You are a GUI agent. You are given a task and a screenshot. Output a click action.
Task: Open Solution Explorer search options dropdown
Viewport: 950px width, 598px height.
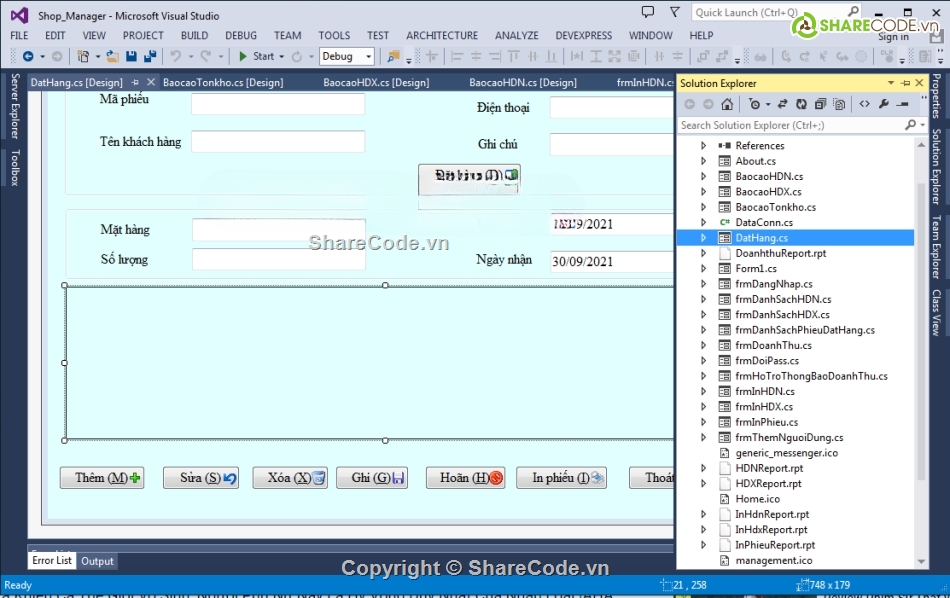pos(922,125)
